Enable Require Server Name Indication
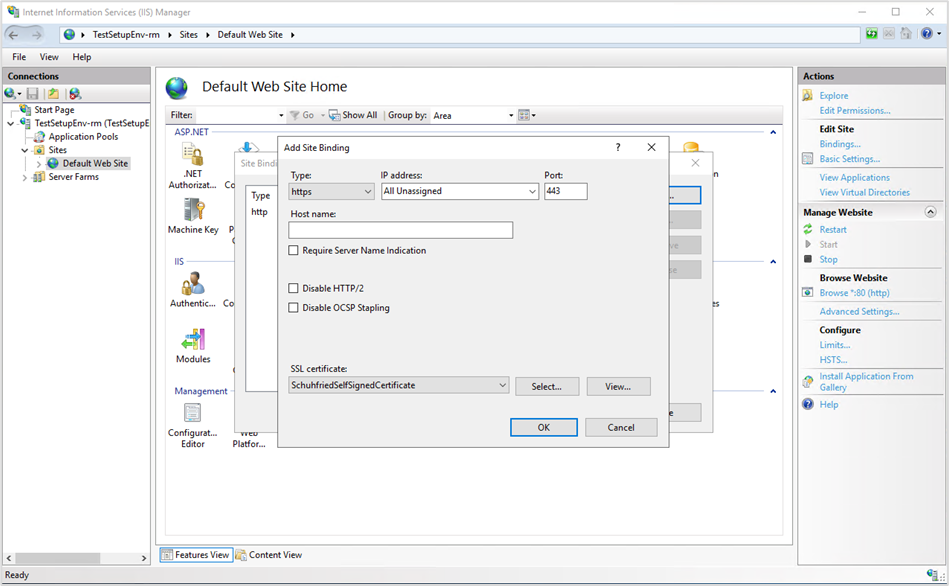 pos(294,251)
